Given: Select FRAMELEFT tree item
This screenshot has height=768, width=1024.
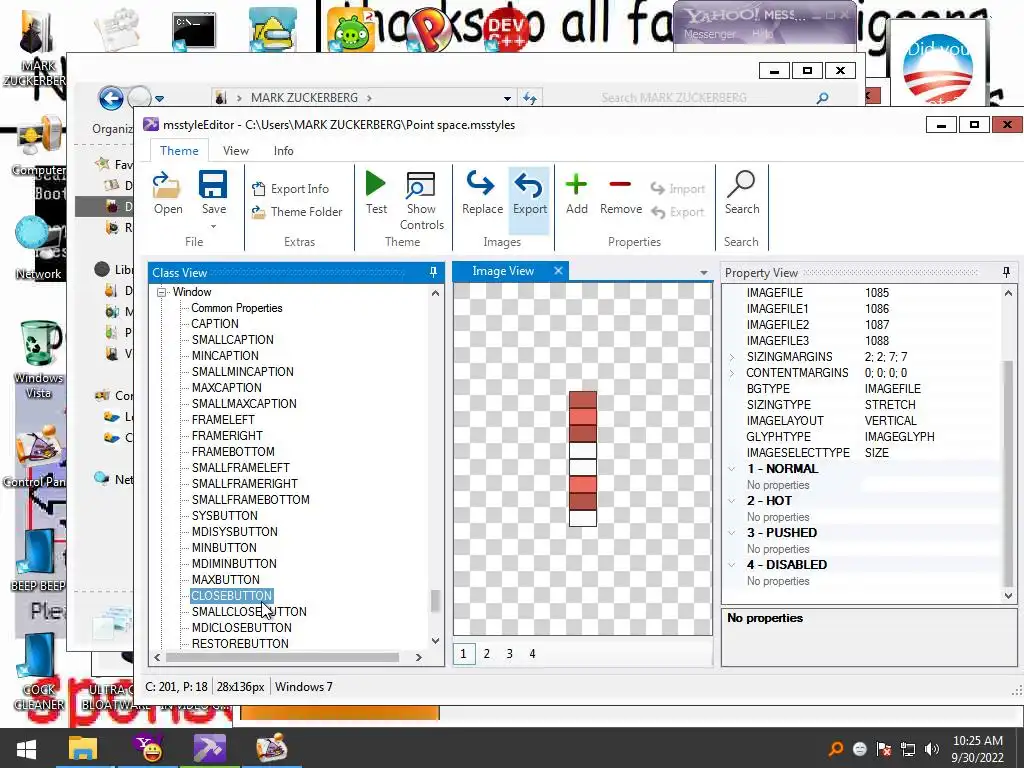Looking at the screenshot, I should coord(223,419).
